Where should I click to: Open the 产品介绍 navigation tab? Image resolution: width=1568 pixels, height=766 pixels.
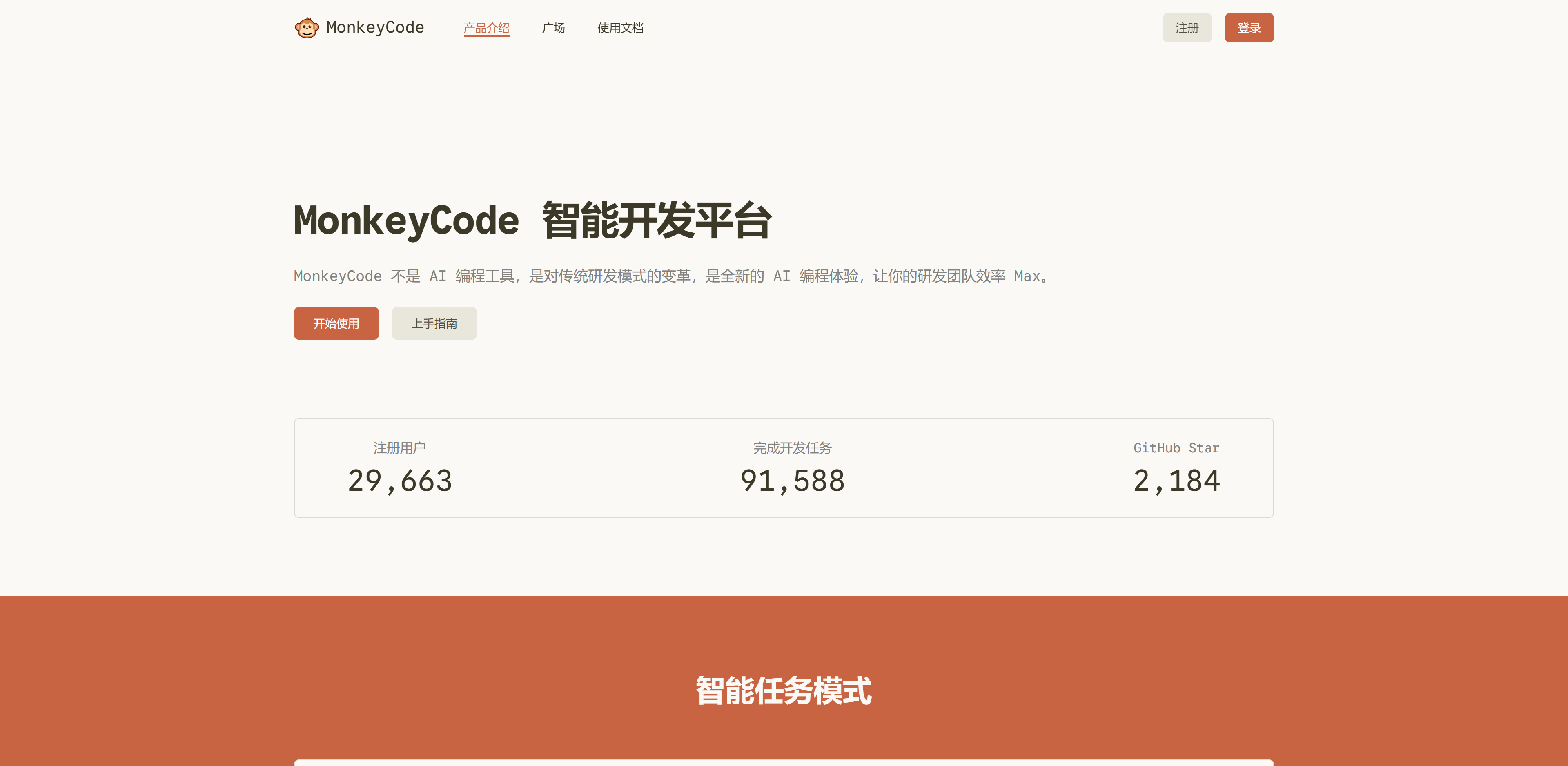tap(486, 28)
